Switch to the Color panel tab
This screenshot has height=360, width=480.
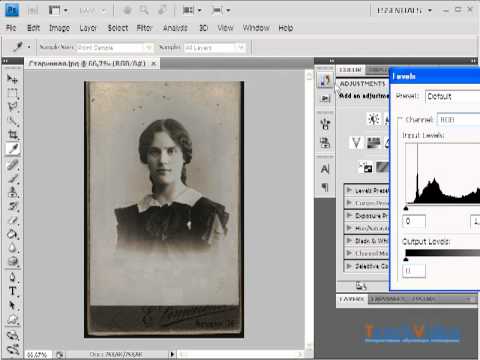coord(350,70)
